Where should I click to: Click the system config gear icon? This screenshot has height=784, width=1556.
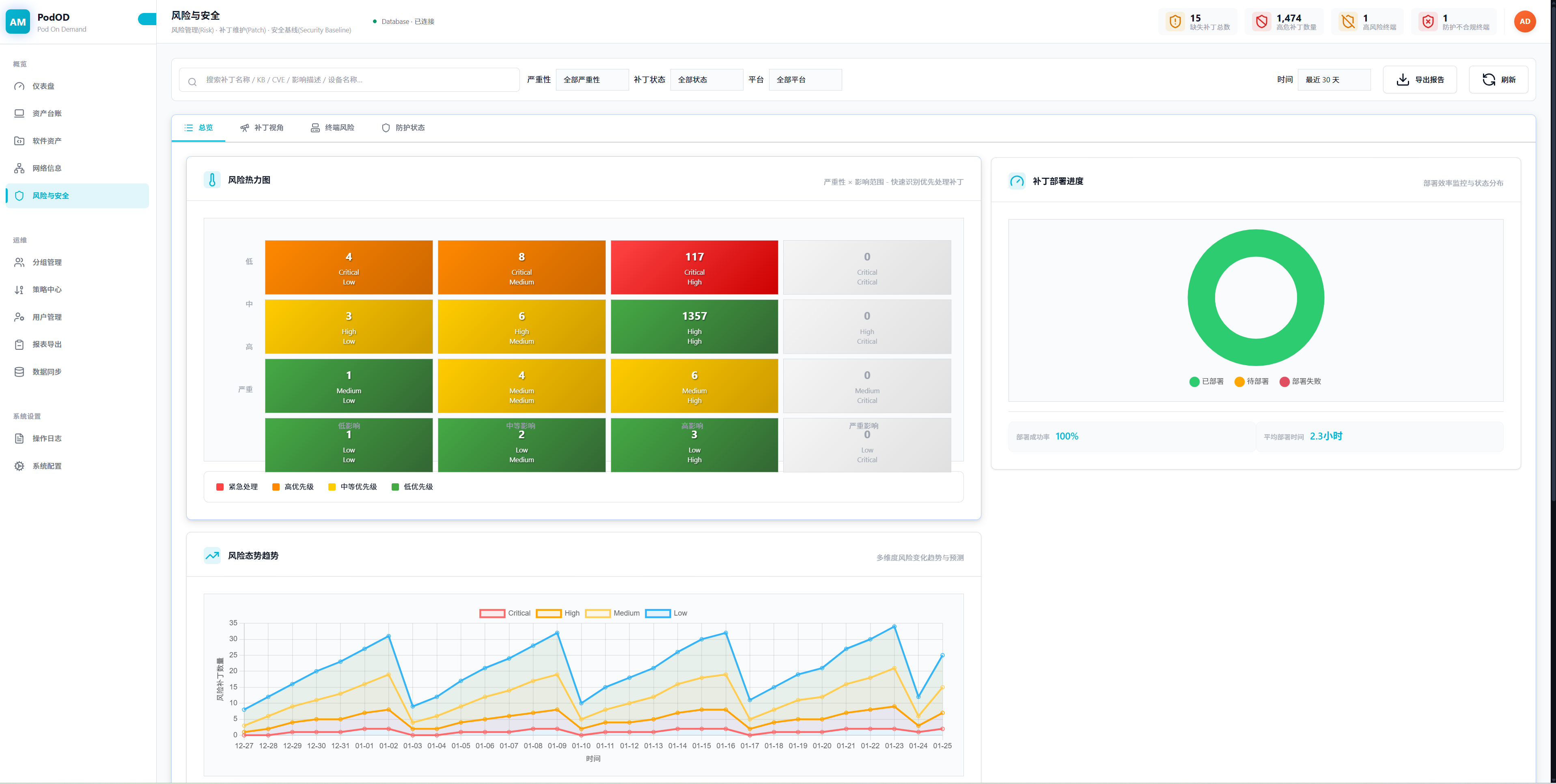[19, 466]
